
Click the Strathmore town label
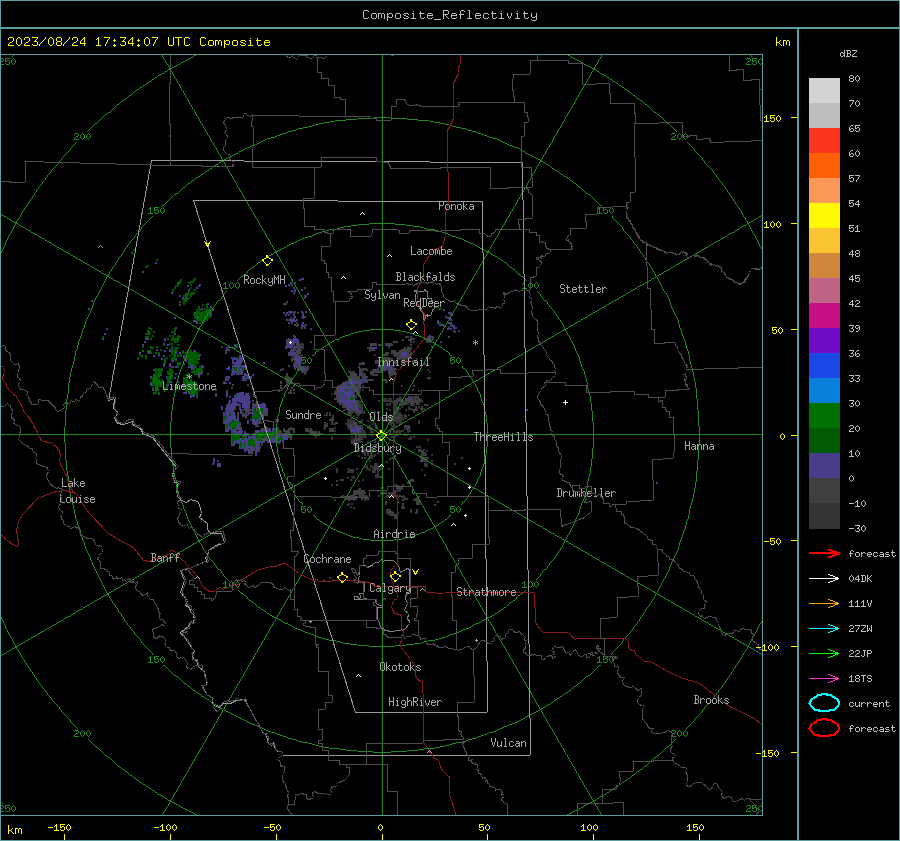[x=486, y=592]
